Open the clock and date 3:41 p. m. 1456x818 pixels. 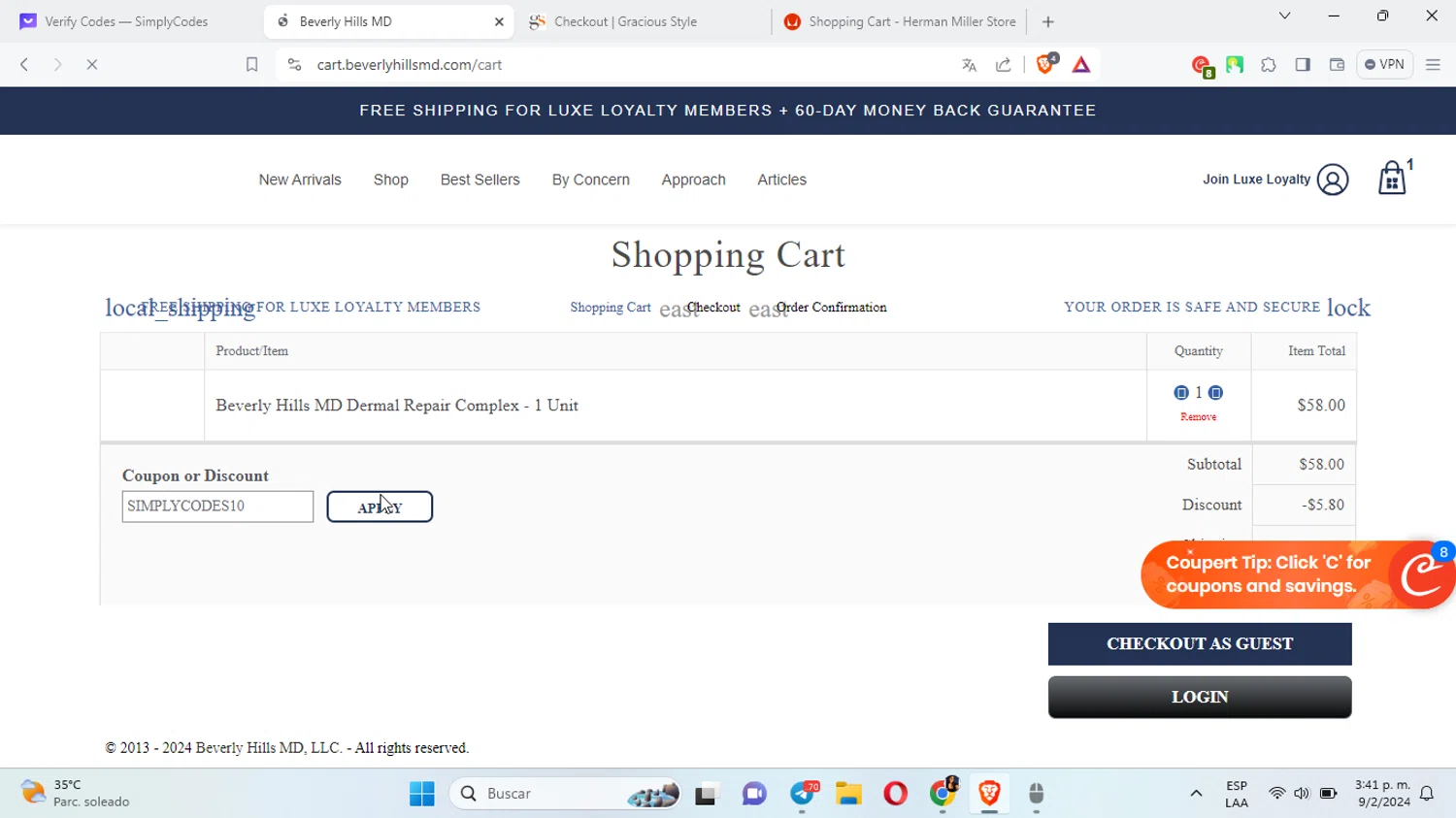[x=1382, y=794]
